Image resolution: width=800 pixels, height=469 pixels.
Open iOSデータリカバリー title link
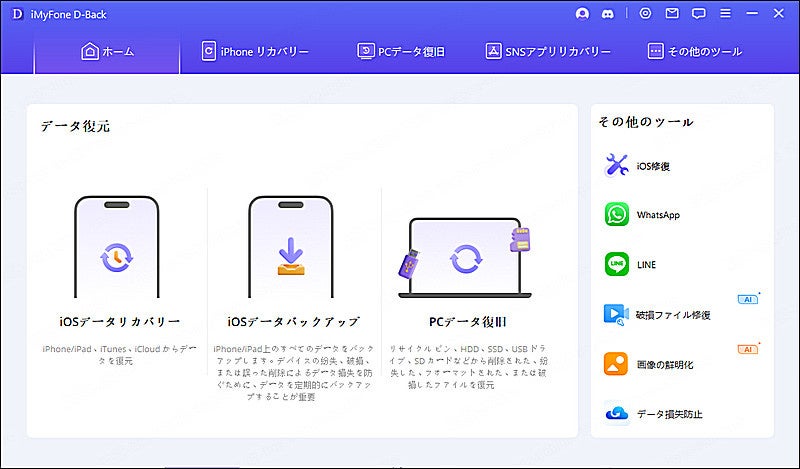click(x=120, y=322)
